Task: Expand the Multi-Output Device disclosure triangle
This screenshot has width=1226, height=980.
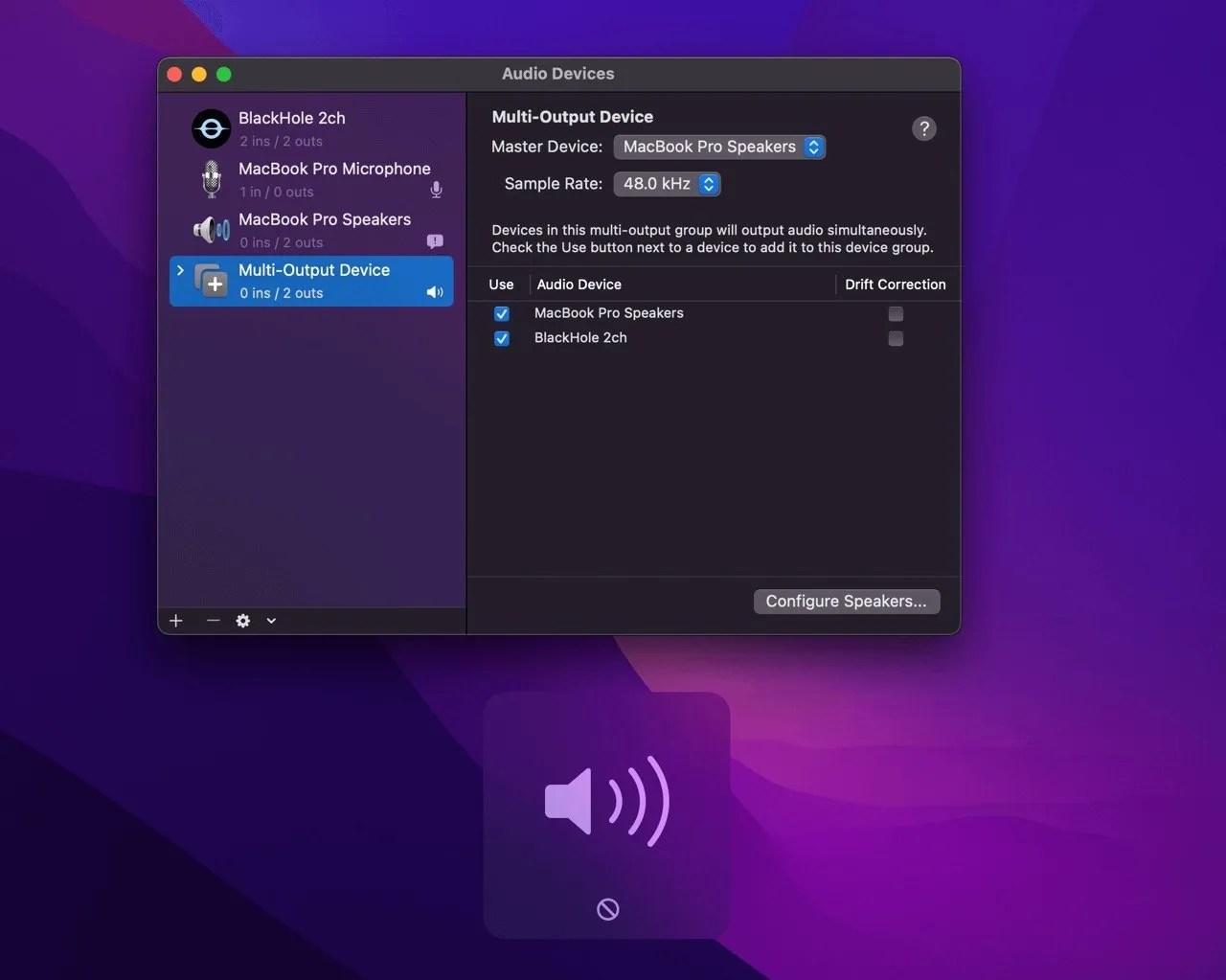Action: pyautogui.click(x=180, y=269)
